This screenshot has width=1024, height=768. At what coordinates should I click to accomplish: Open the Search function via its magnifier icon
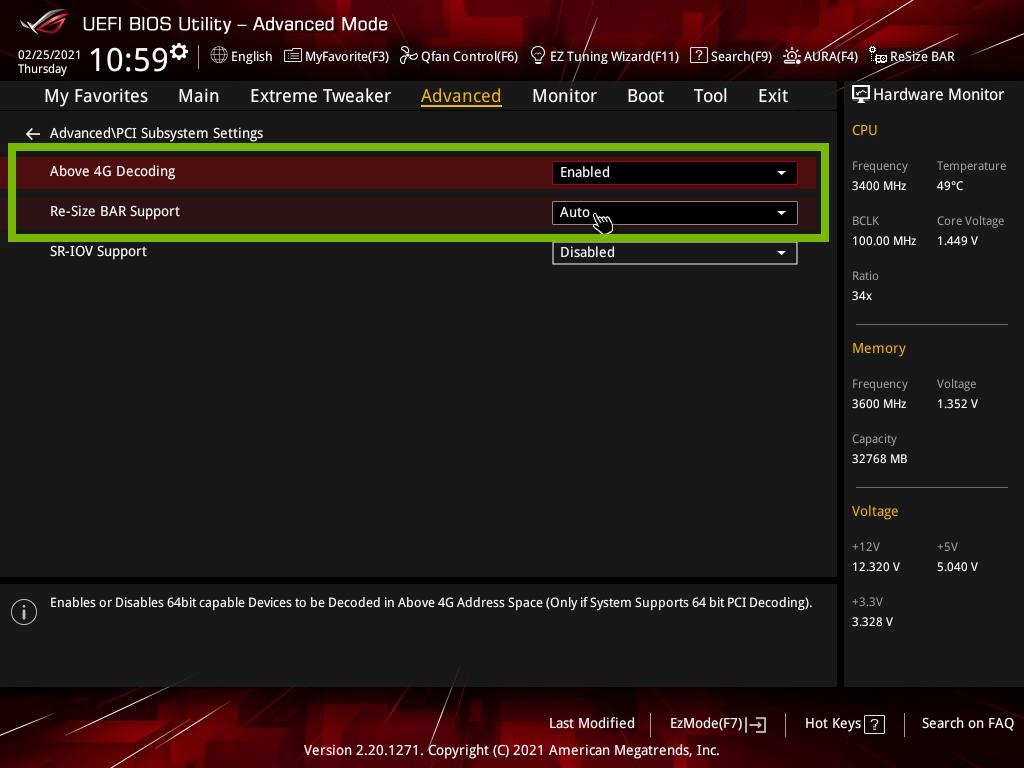pyautogui.click(x=699, y=56)
